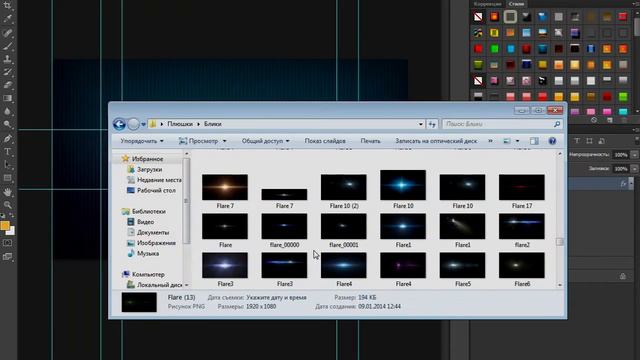
Task: Open the Общий доступ menu
Action: click(x=265, y=141)
